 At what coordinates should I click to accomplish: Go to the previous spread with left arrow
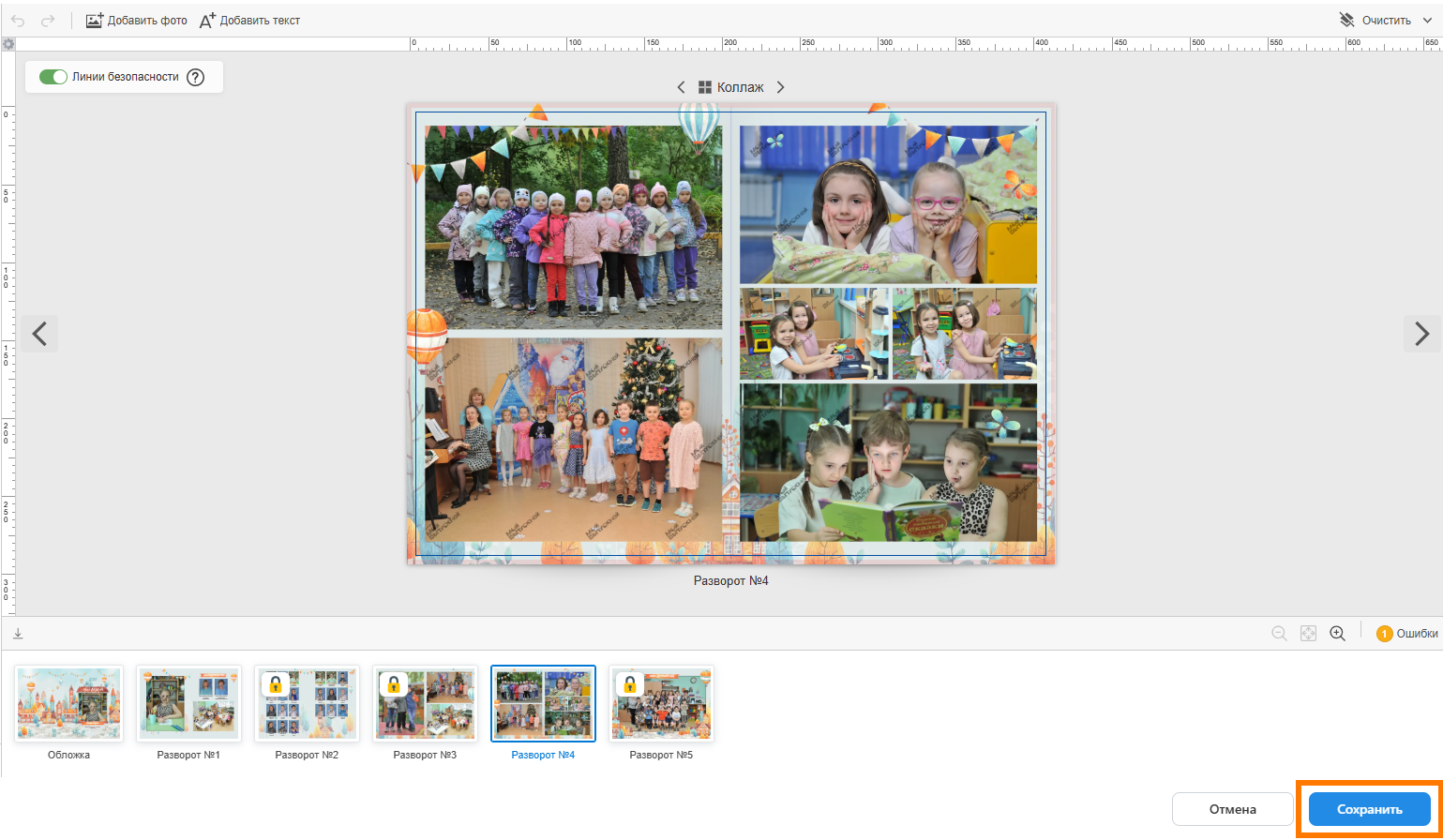tap(39, 333)
